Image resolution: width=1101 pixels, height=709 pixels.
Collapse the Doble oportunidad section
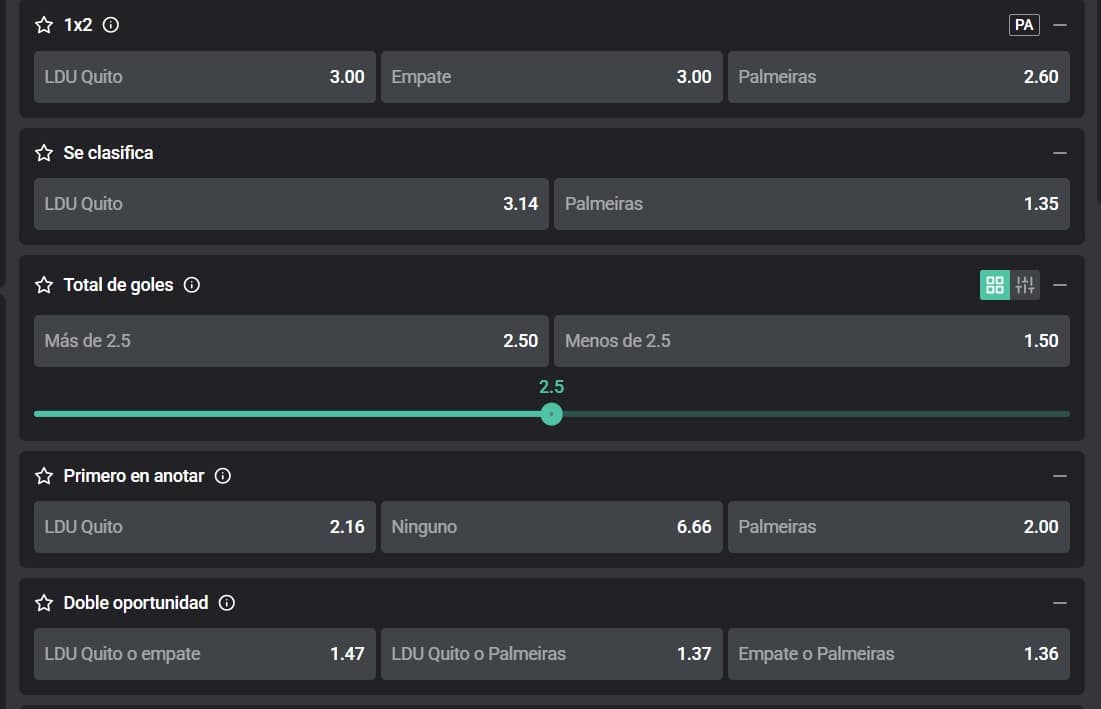(1060, 603)
